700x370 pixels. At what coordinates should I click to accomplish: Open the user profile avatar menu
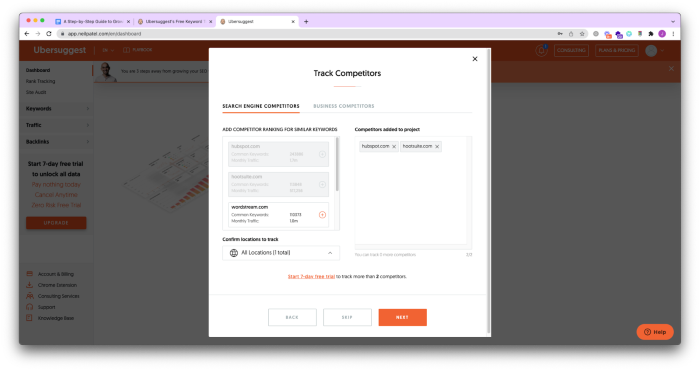click(x=651, y=50)
